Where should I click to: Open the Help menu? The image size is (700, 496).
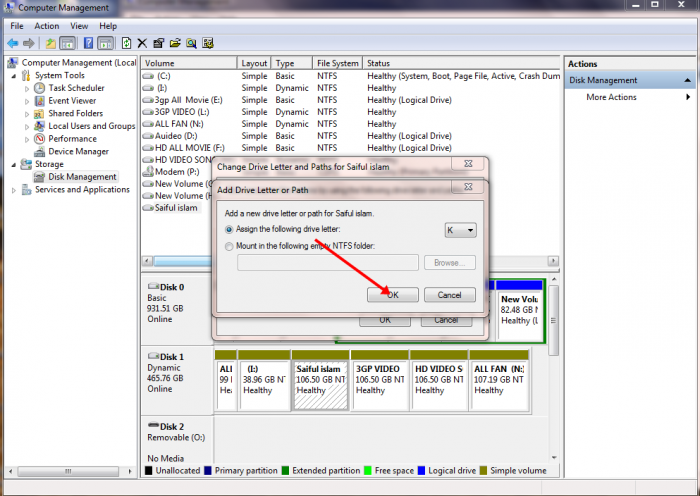coord(108,26)
